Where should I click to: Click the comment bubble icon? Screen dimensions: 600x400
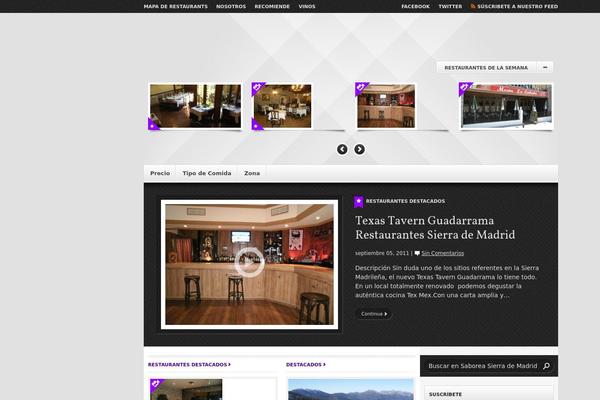click(x=417, y=253)
